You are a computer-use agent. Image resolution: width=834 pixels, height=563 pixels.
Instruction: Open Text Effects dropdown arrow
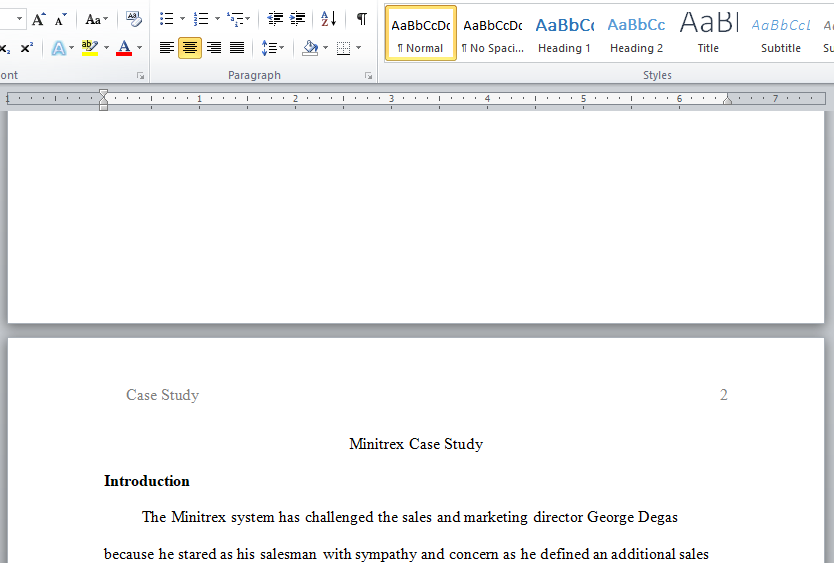pos(71,48)
